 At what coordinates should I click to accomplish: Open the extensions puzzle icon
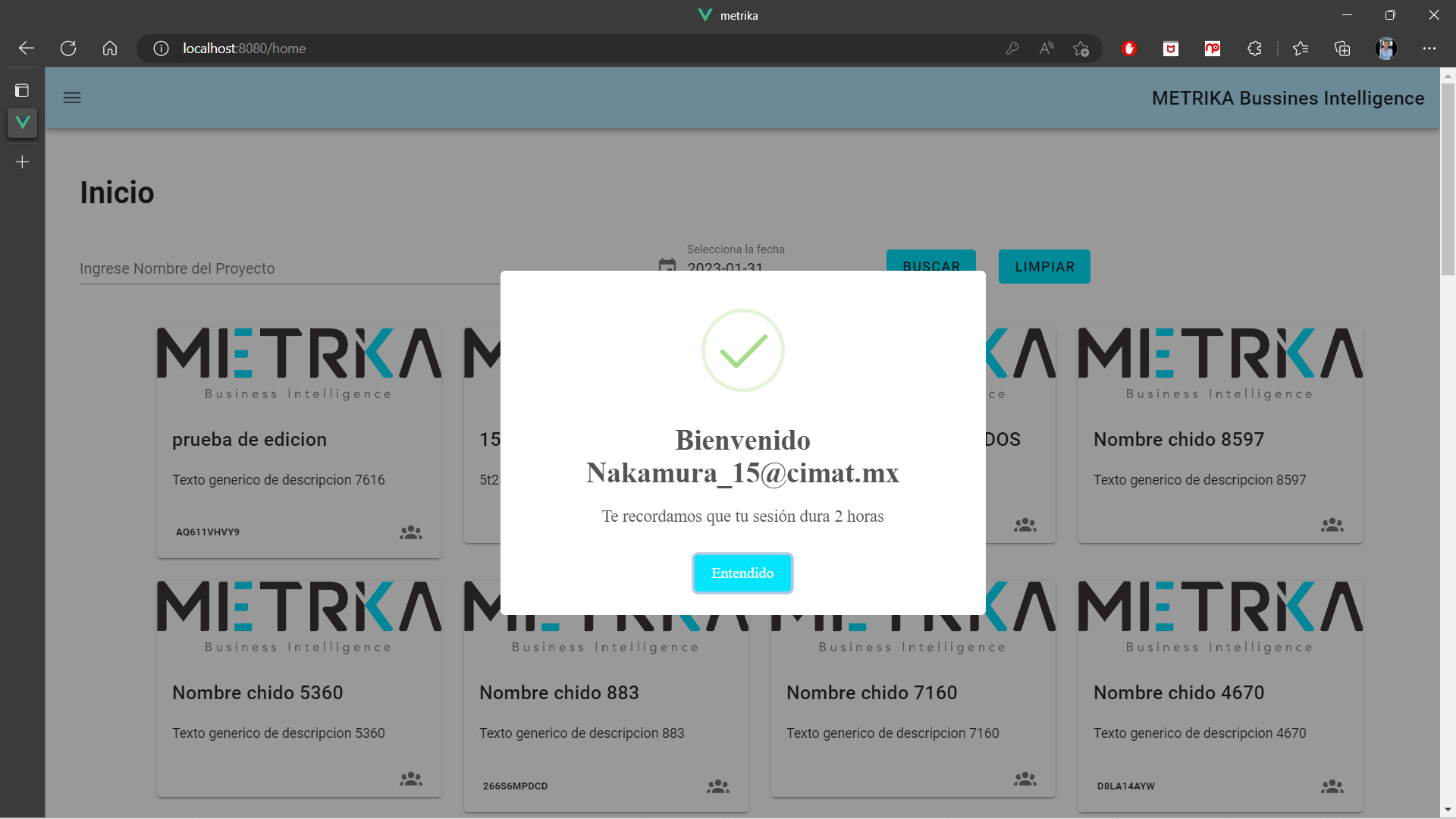(x=1254, y=48)
